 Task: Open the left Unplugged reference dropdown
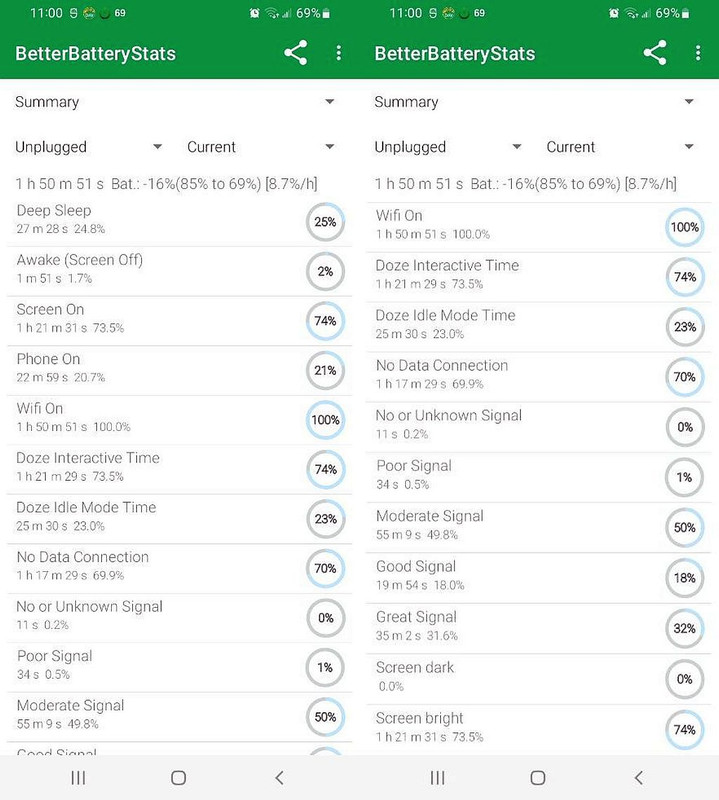point(89,147)
